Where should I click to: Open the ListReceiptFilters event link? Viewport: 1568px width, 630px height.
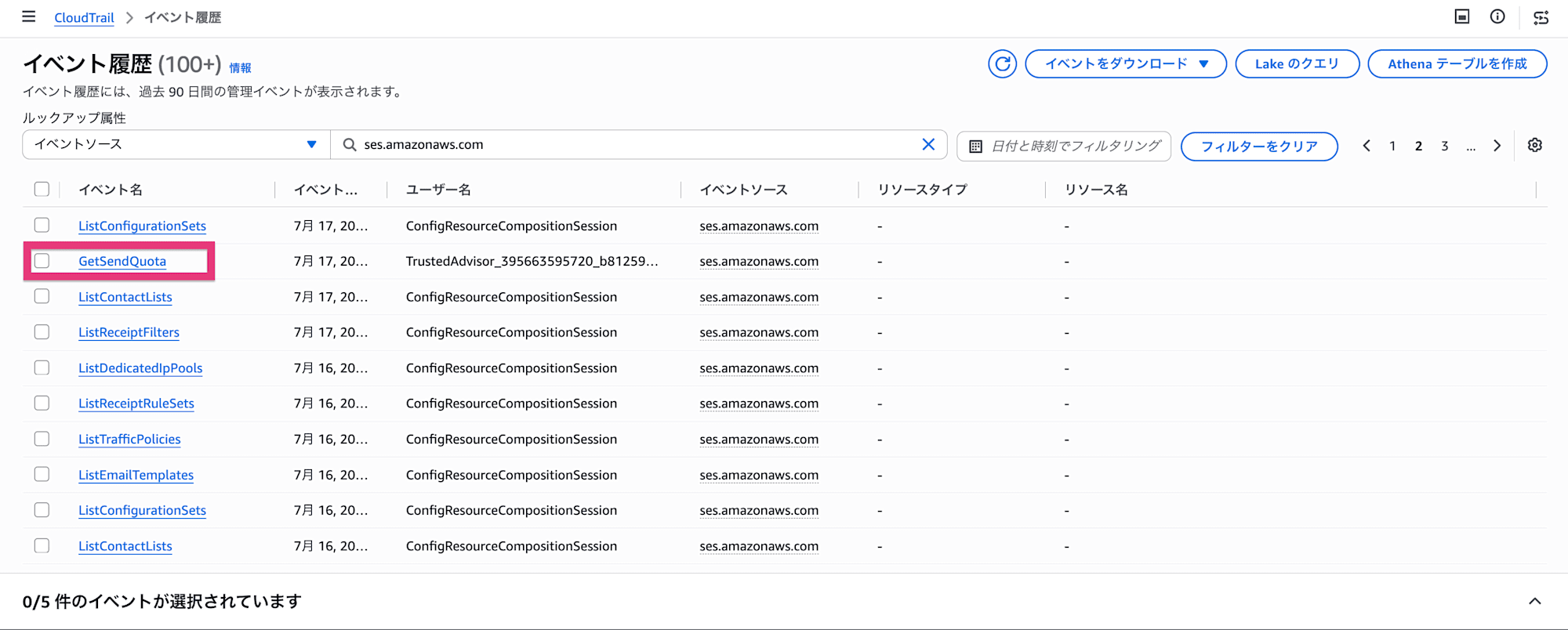[x=129, y=332]
